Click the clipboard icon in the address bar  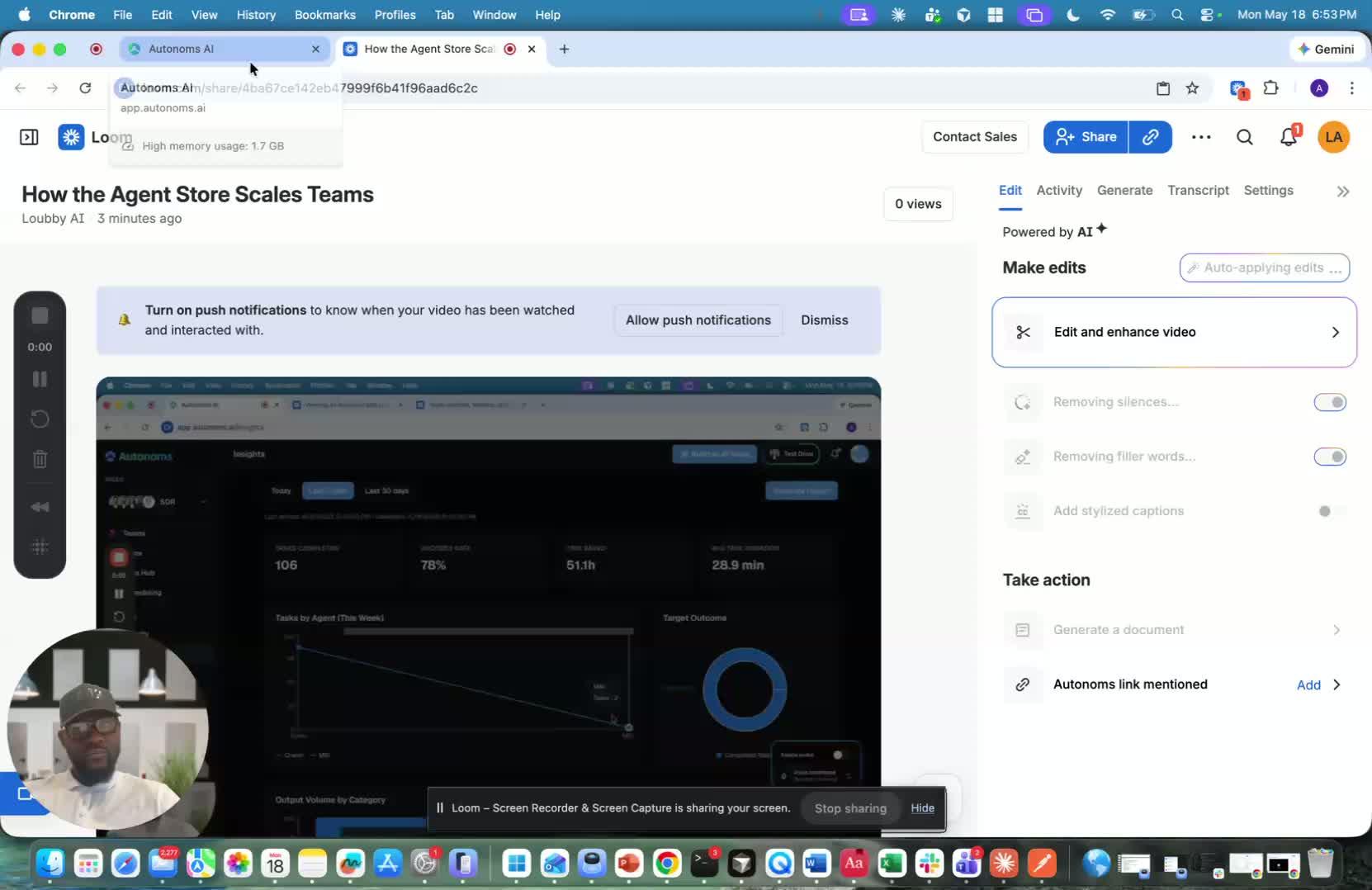(x=1163, y=88)
